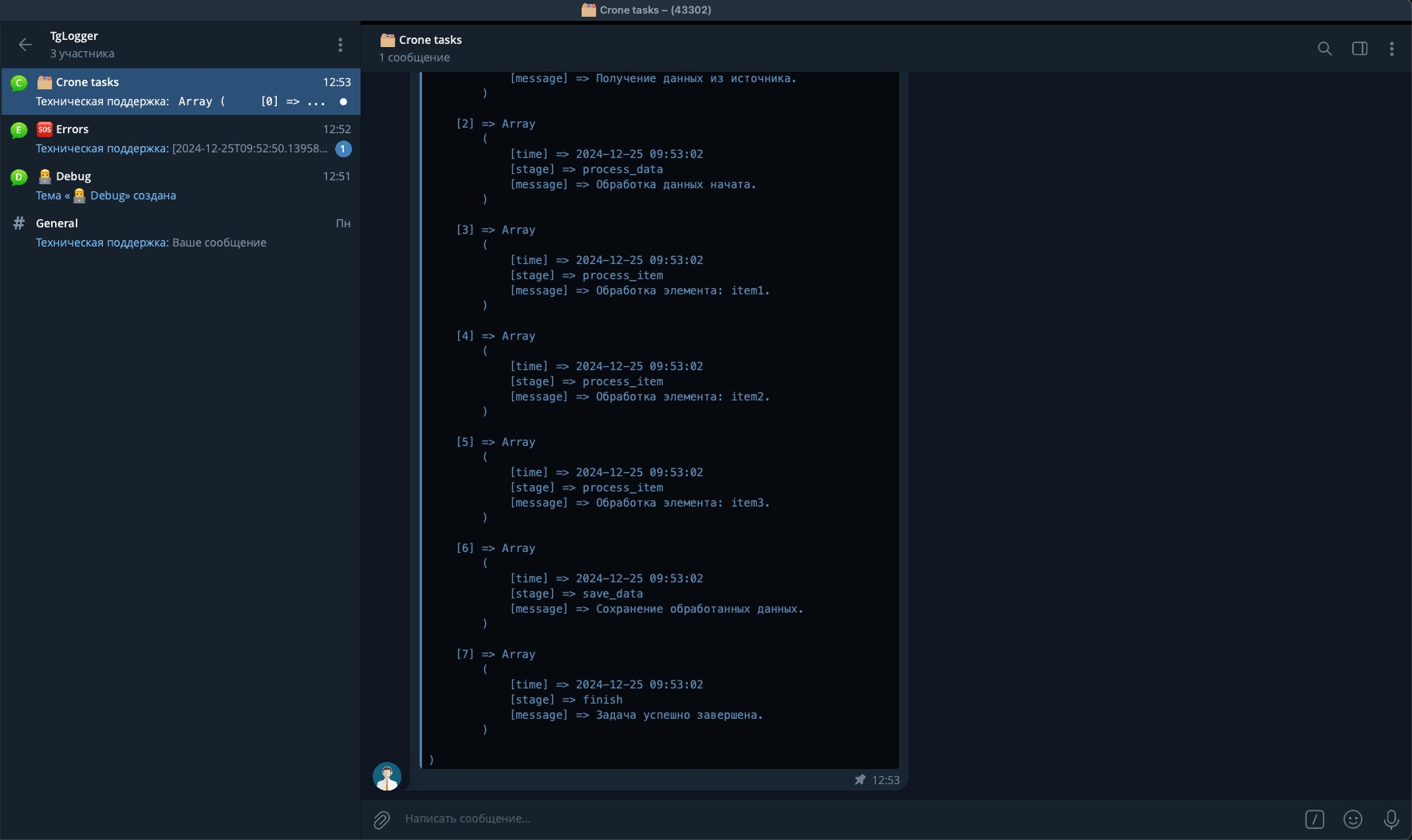Viewport: 1412px width, 840px height.
Task: Open the Debug topic
Action: [x=181, y=185]
